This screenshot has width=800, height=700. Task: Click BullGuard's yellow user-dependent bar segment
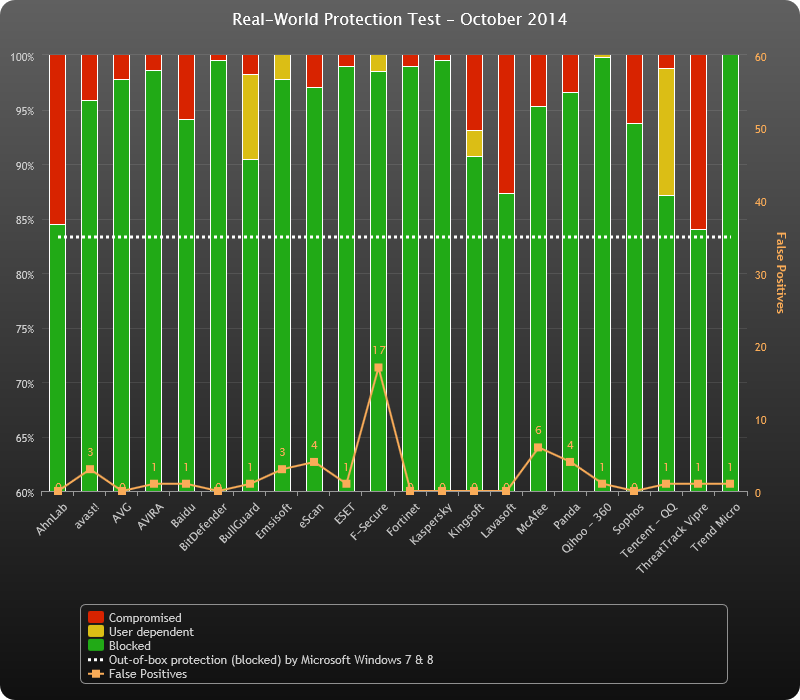coord(250,117)
